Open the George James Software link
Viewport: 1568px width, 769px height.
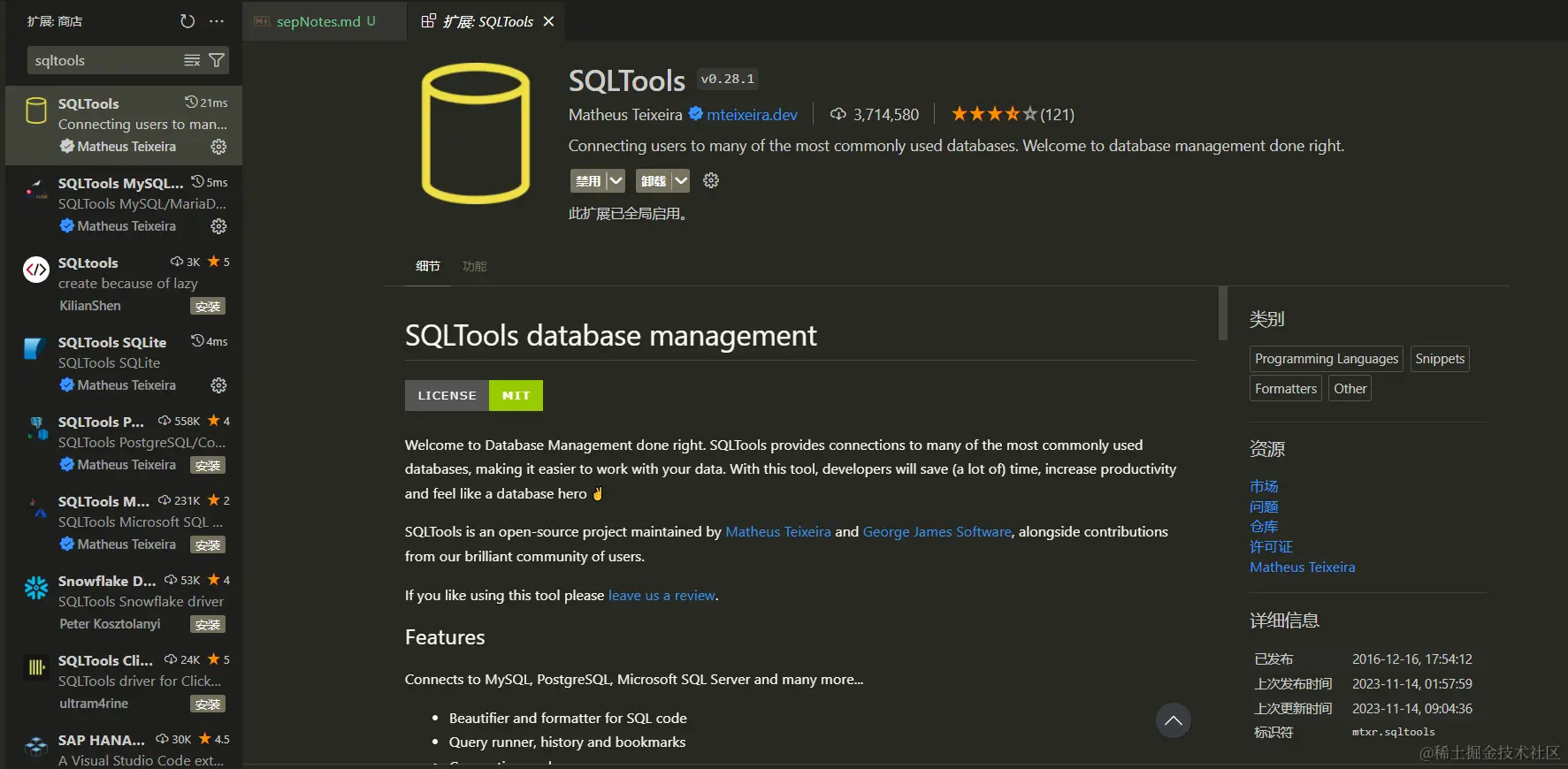click(x=937, y=531)
